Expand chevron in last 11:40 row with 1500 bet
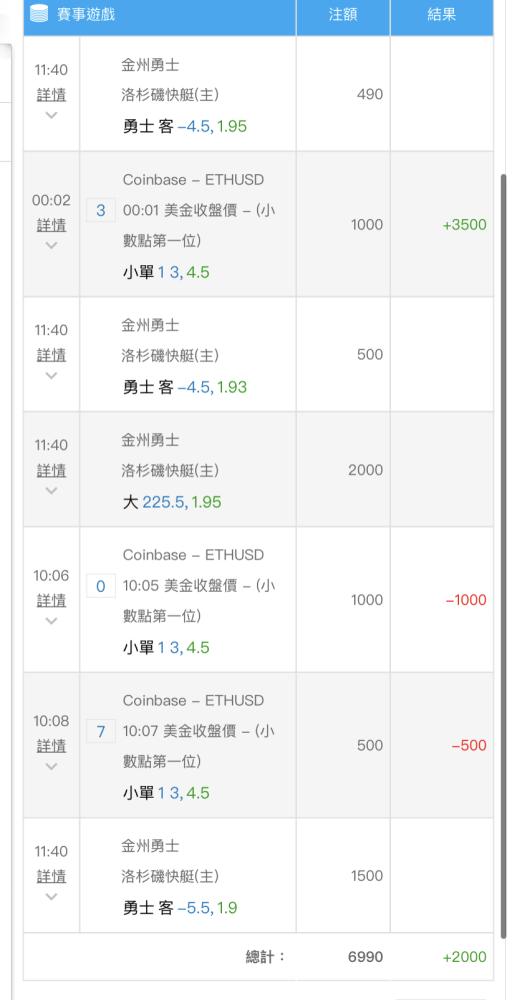This screenshot has height=1000, width=512. (52, 897)
